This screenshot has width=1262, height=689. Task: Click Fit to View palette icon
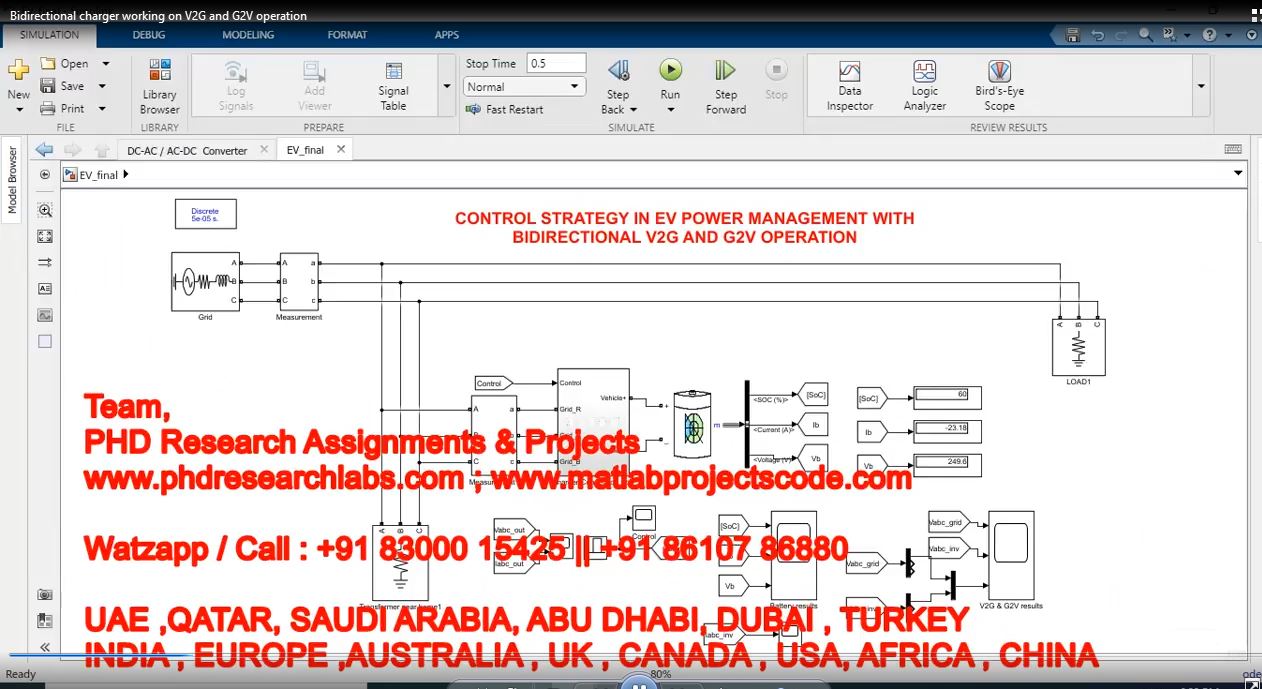coord(44,237)
